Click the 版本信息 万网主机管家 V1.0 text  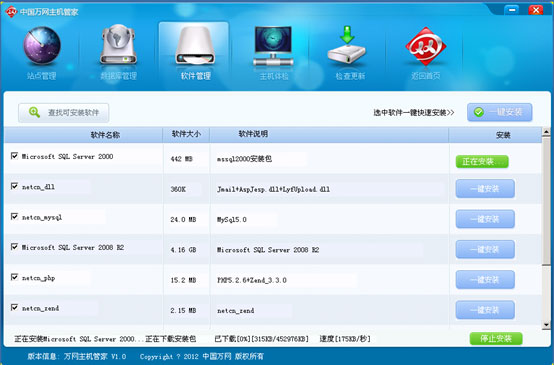coord(77,356)
